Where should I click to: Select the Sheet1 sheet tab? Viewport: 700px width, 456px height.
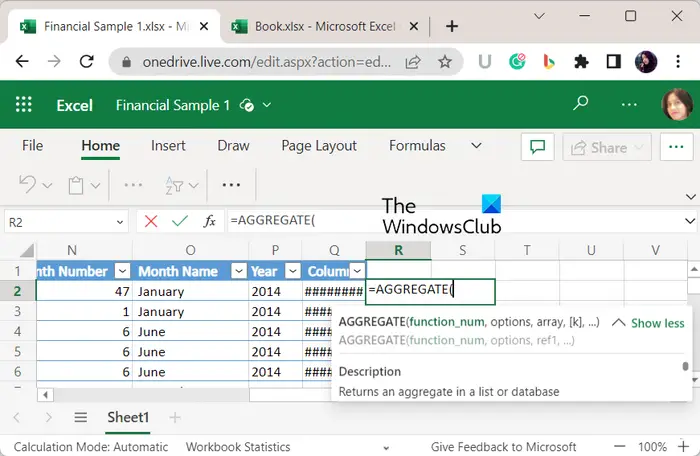128,418
